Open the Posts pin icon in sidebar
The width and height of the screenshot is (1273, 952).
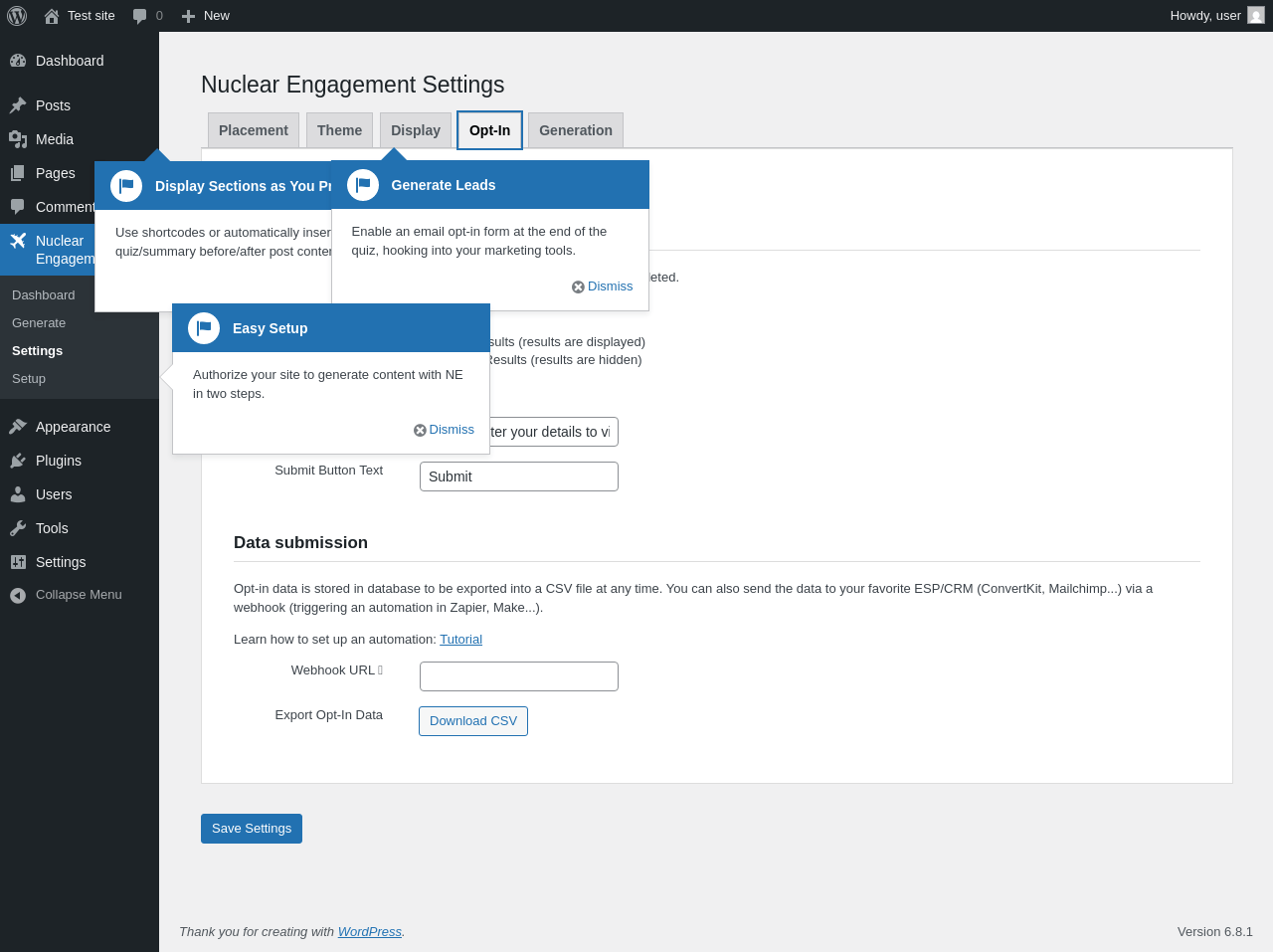18,105
